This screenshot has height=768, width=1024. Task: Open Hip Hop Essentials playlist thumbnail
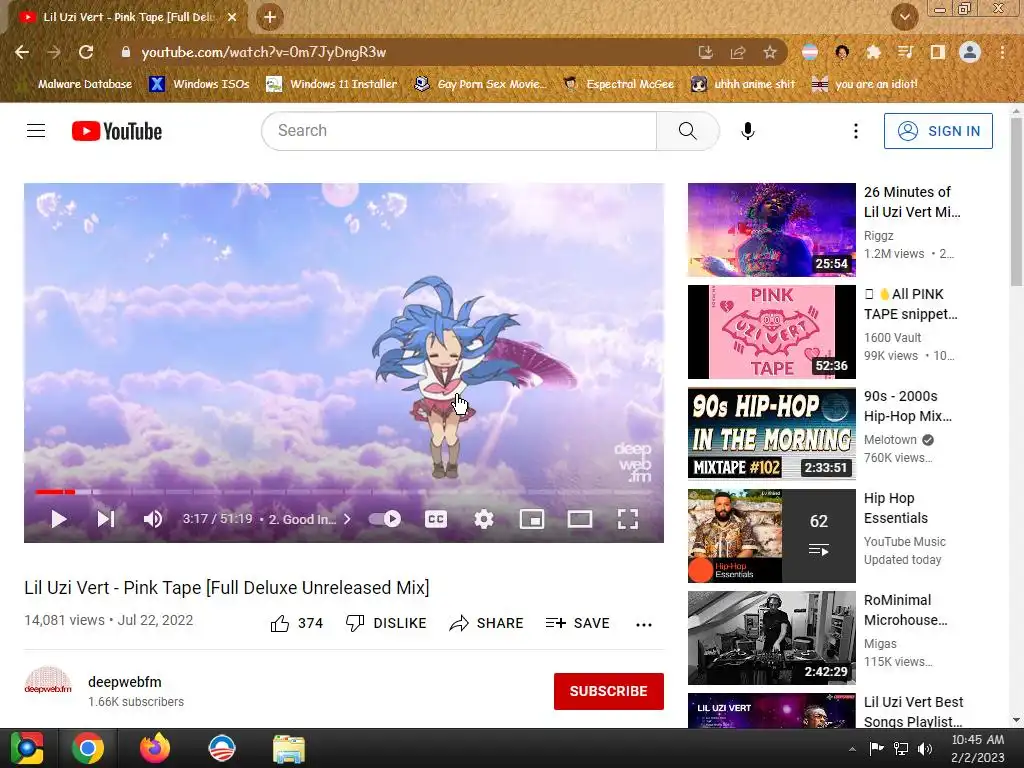771,536
